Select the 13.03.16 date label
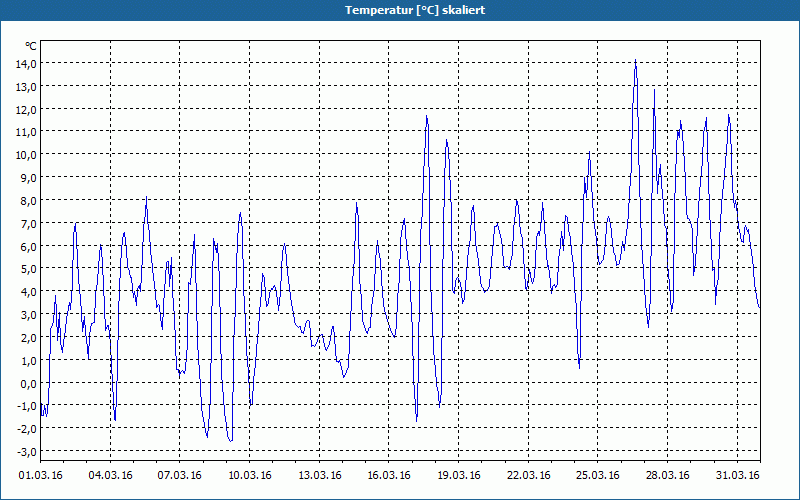 319,475
